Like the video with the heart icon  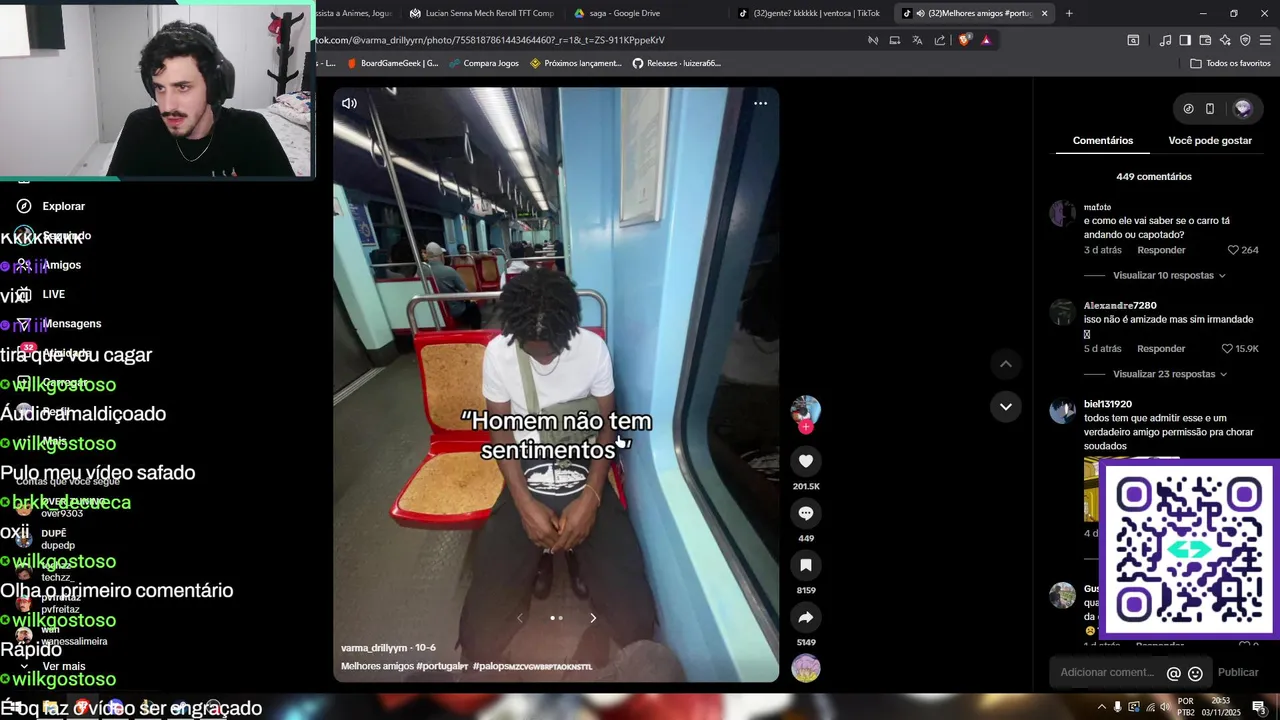(x=806, y=461)
